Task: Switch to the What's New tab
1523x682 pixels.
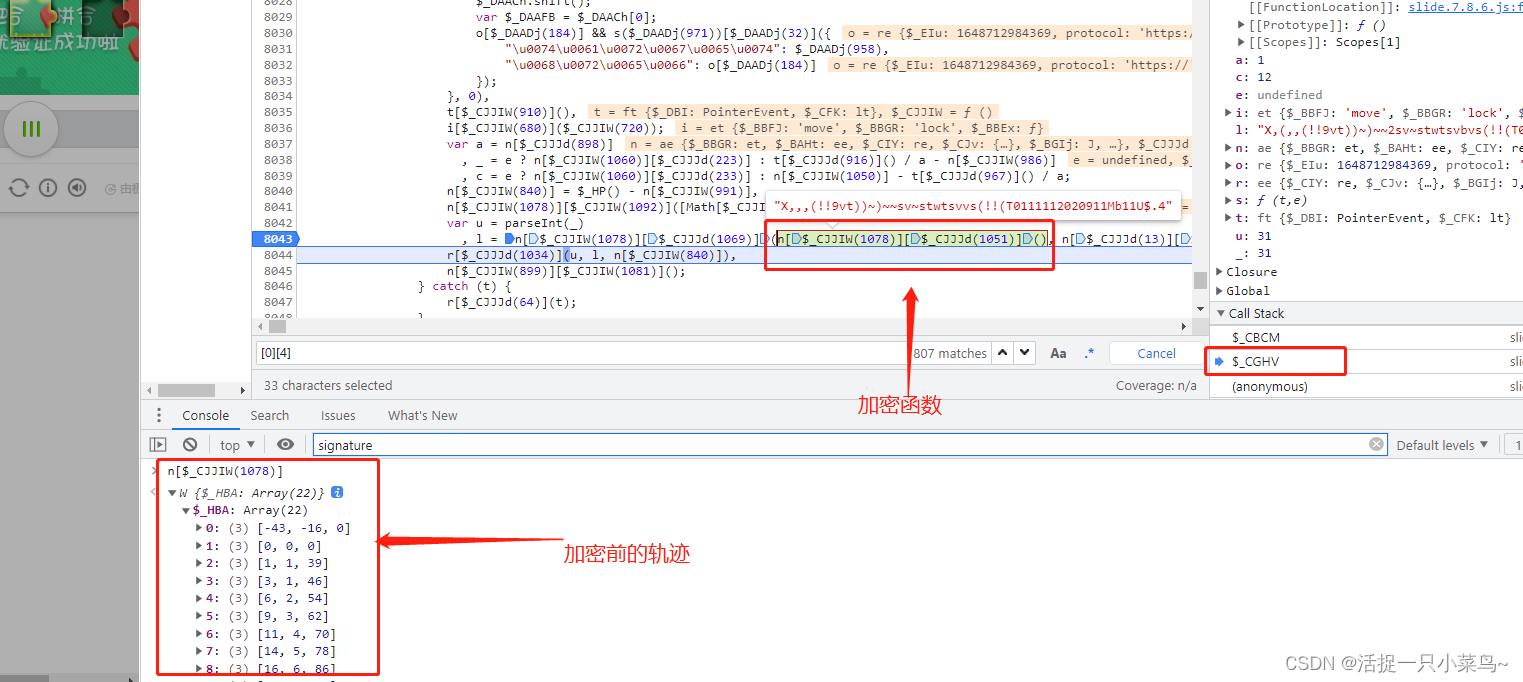Action: pyautogui.click(x=422, y=416)
